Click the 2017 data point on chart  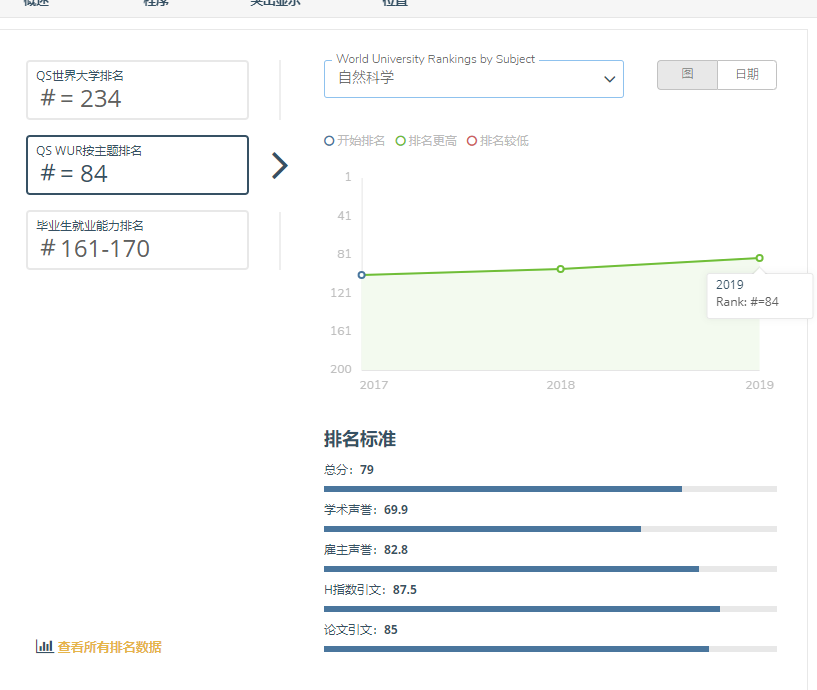coord(361,275)
